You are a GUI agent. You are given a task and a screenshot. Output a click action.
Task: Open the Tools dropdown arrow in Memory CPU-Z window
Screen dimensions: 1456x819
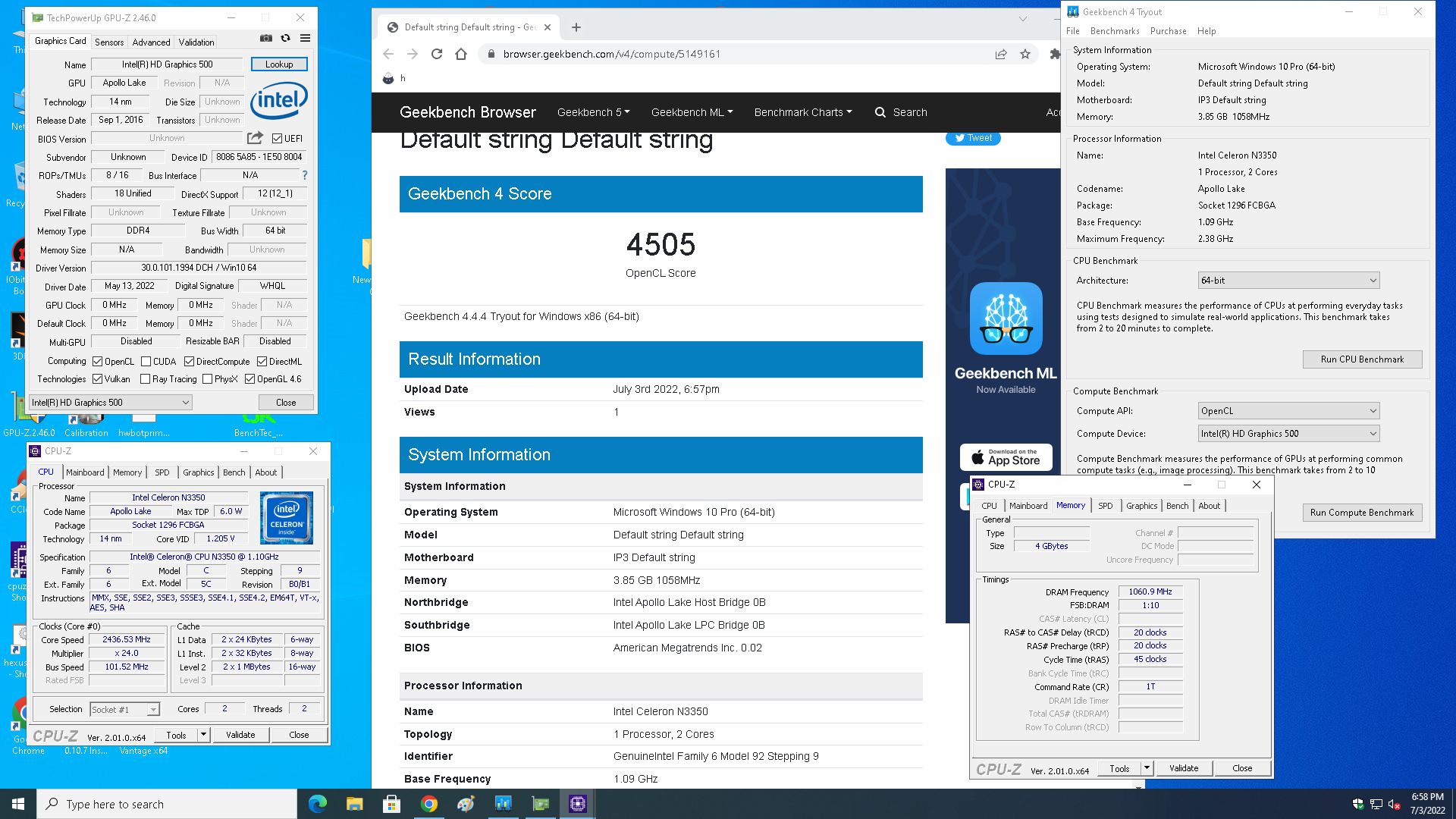1147,768
